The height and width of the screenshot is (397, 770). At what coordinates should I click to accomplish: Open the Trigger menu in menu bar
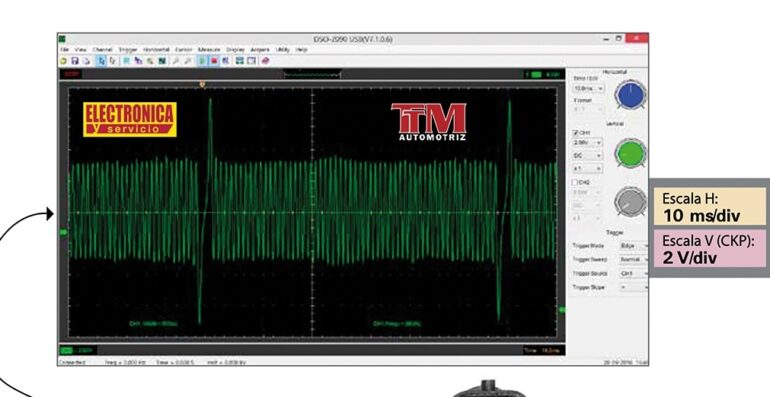(128, 50)
